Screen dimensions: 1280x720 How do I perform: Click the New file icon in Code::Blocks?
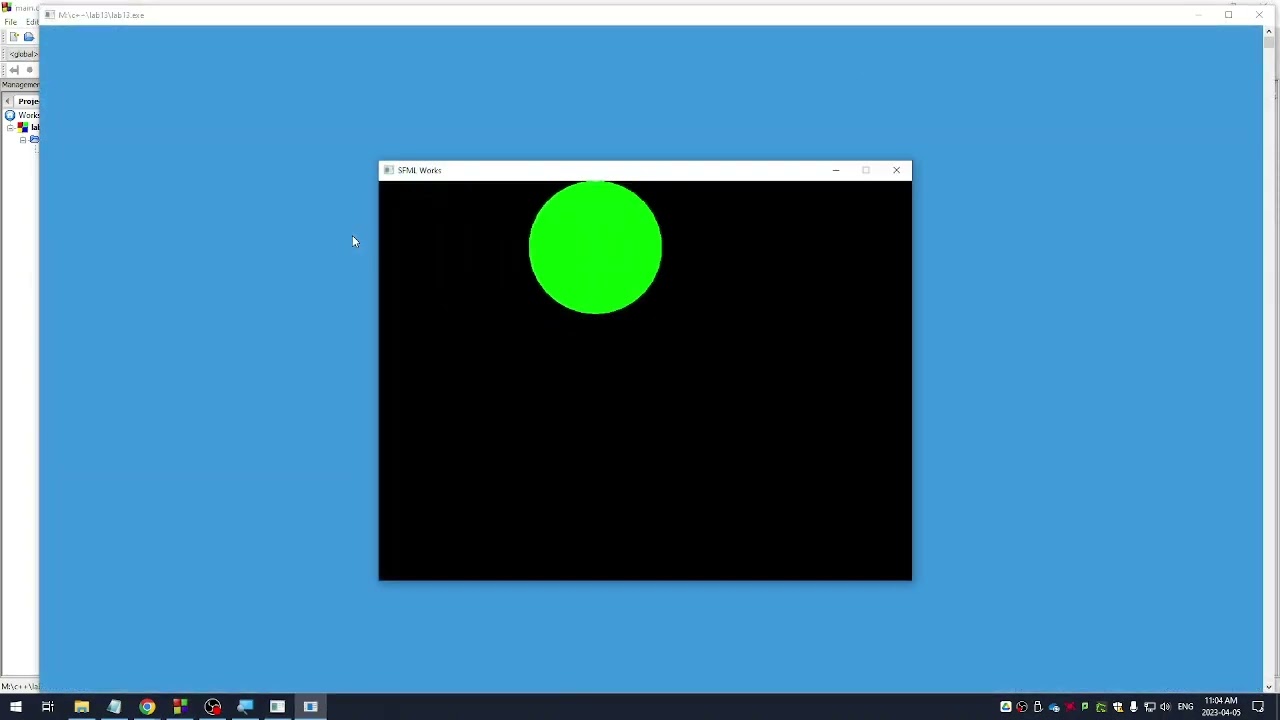14,37
